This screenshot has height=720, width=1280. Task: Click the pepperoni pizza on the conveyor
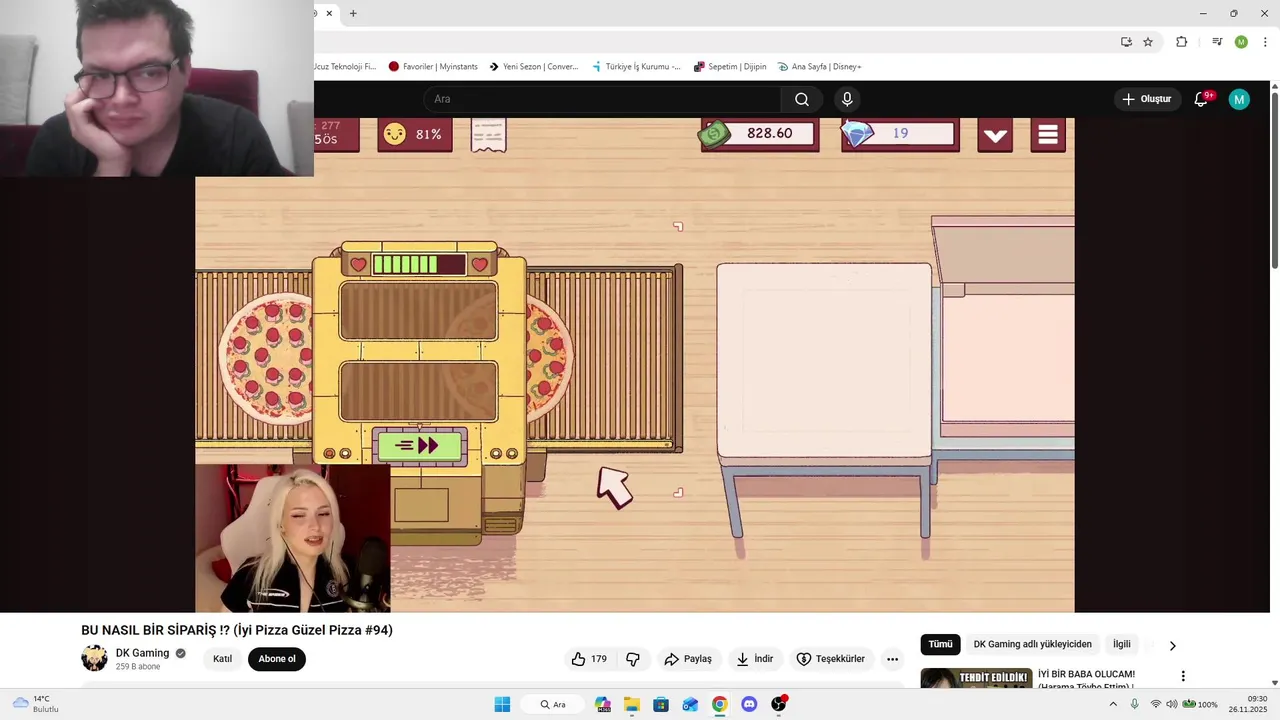pyautogui.click(x=266, y=358)
